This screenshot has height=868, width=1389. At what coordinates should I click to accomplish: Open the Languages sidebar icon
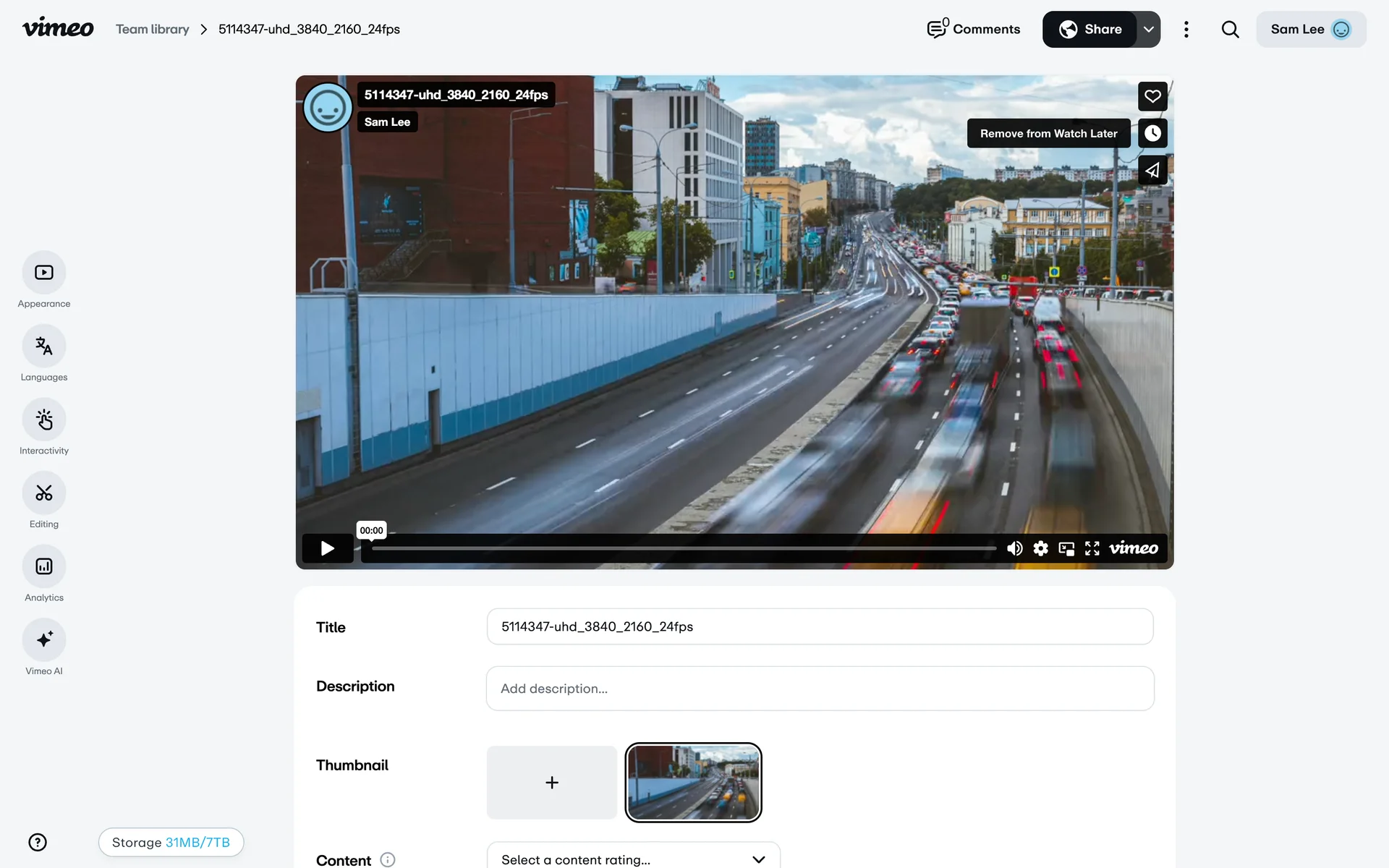click(44, 346)
